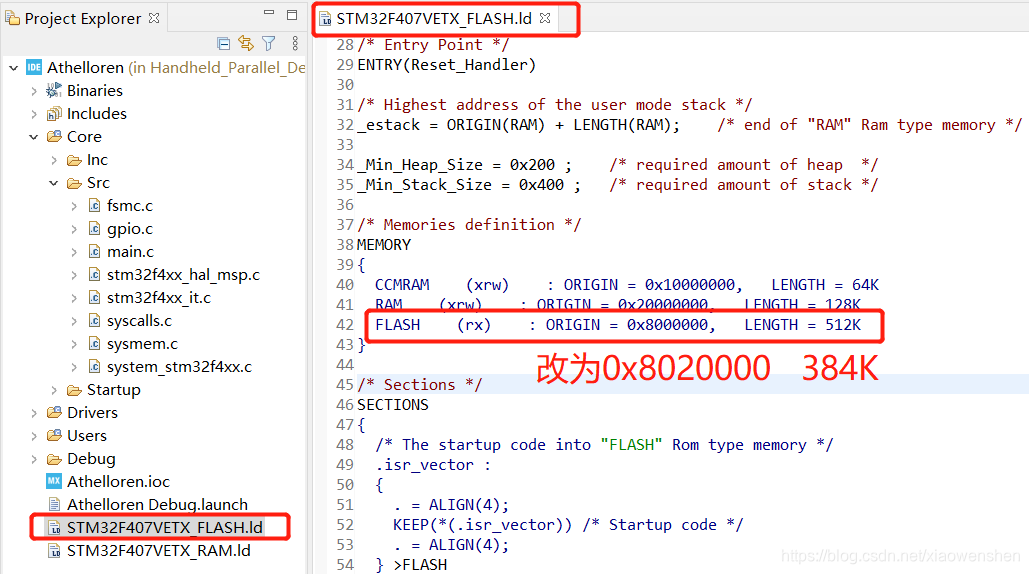Select main.c in the Src folder
This screenshot has width=1029, height=574.
point(131,252)
